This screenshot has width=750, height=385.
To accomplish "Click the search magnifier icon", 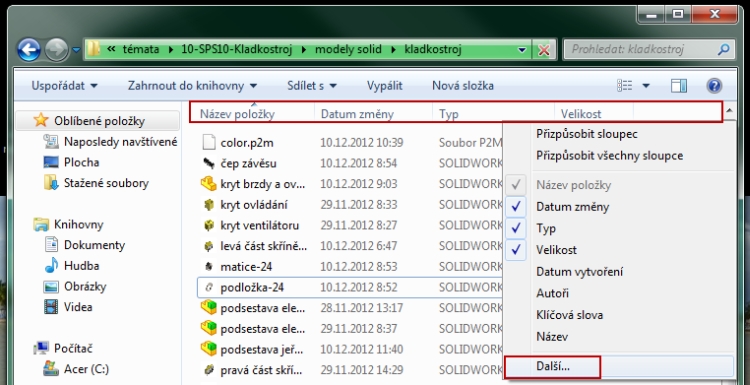I will coord(724,49).
